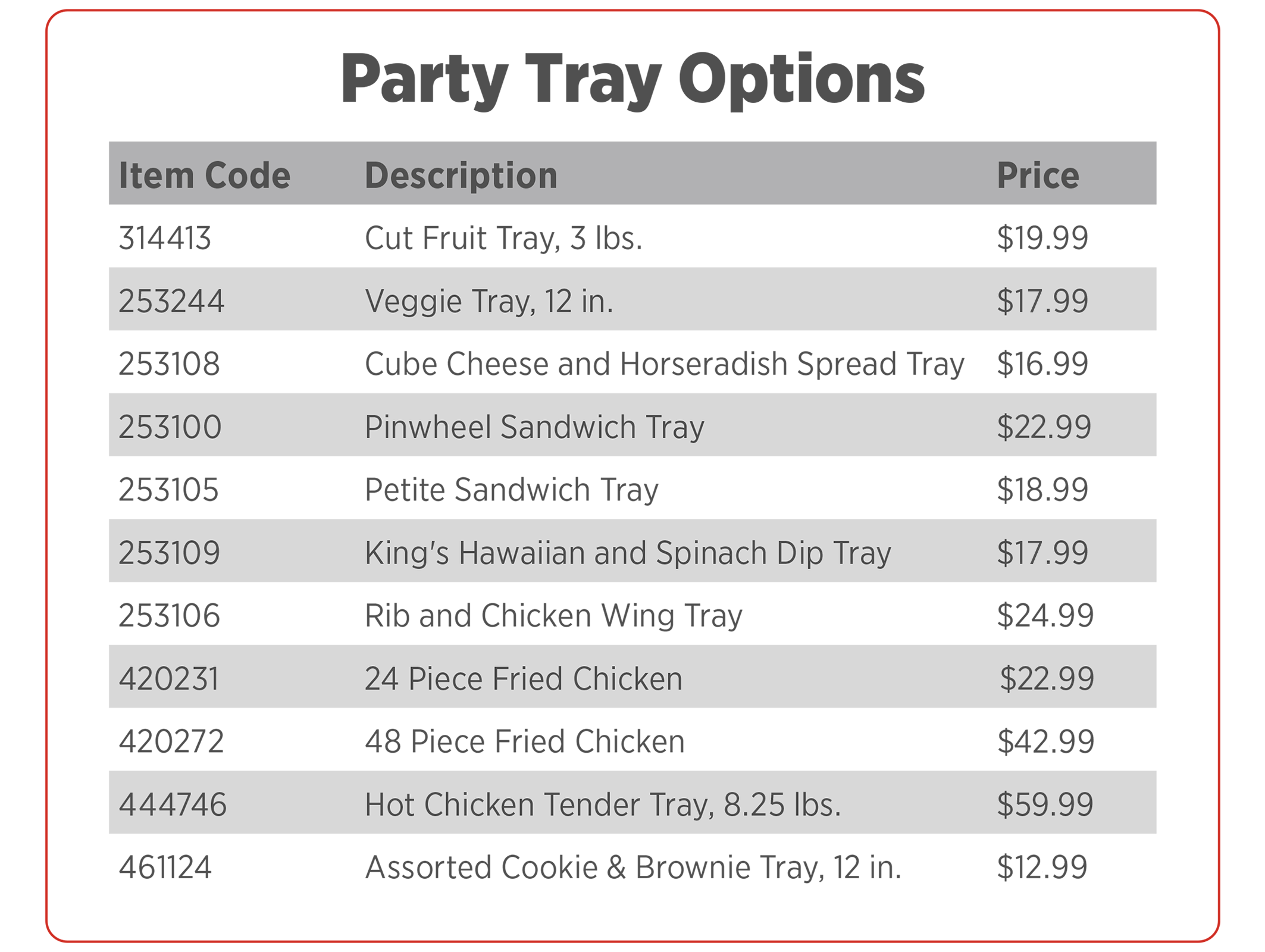The image size is (1265, 952).
Task: Click the $42.99 price
Action: pos(1045,741)
